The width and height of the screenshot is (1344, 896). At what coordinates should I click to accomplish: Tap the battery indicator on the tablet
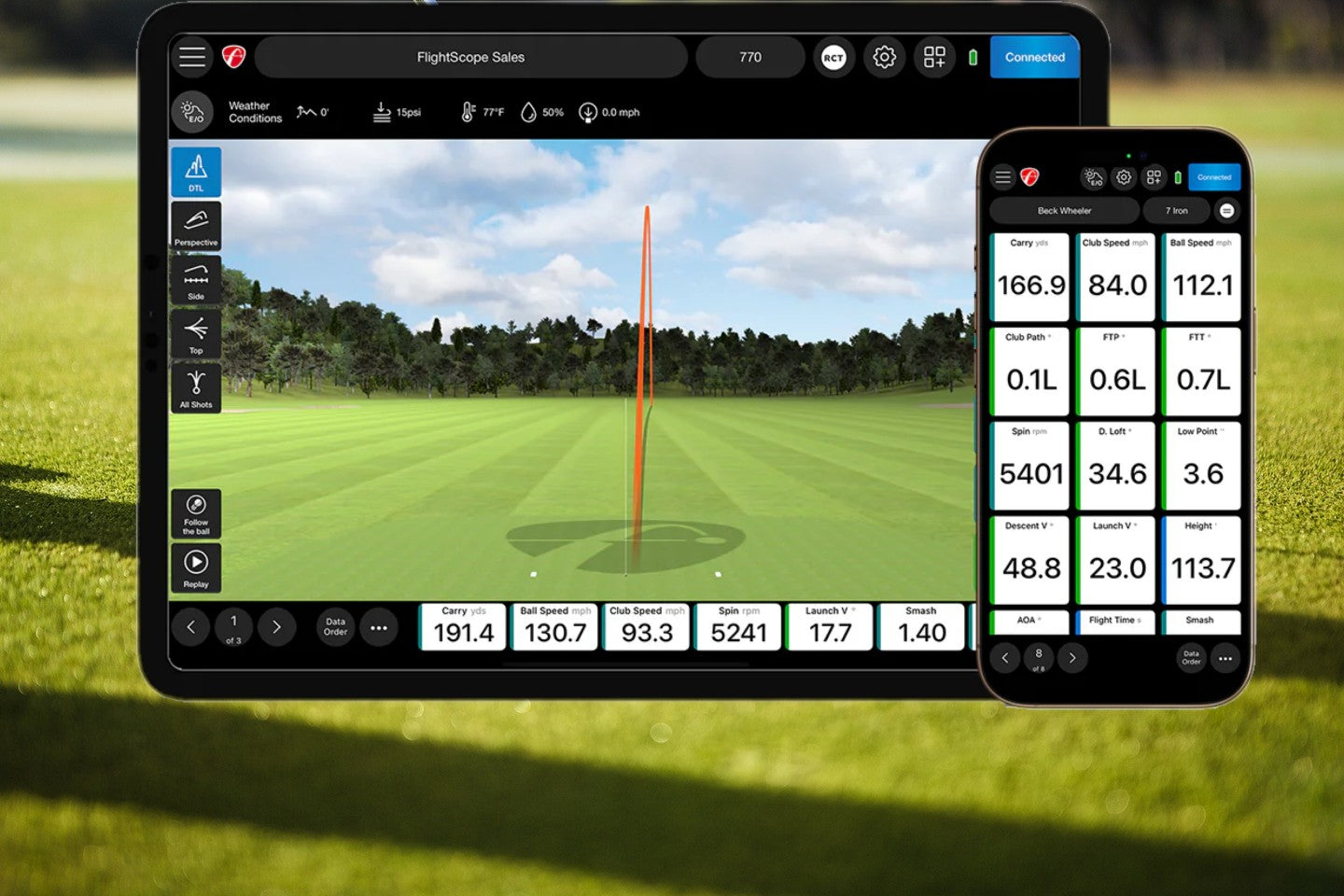pyautogui.click(x=972, y=57)
